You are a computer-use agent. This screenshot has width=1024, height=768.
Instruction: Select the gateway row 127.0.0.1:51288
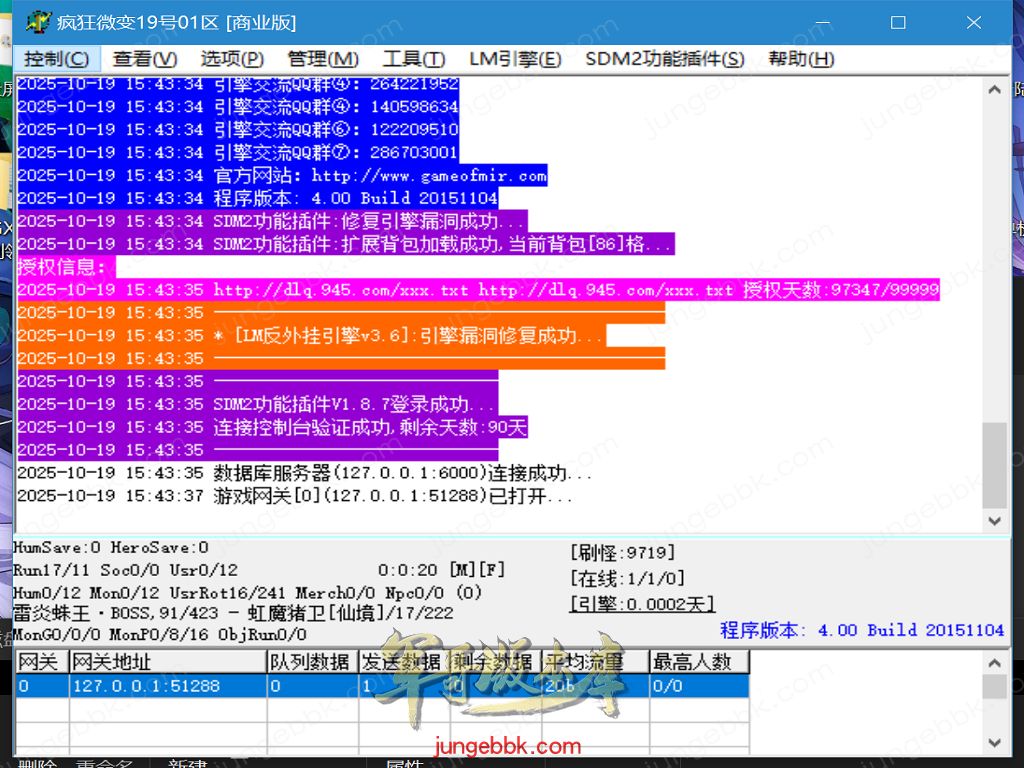click(x=166, y=686)
